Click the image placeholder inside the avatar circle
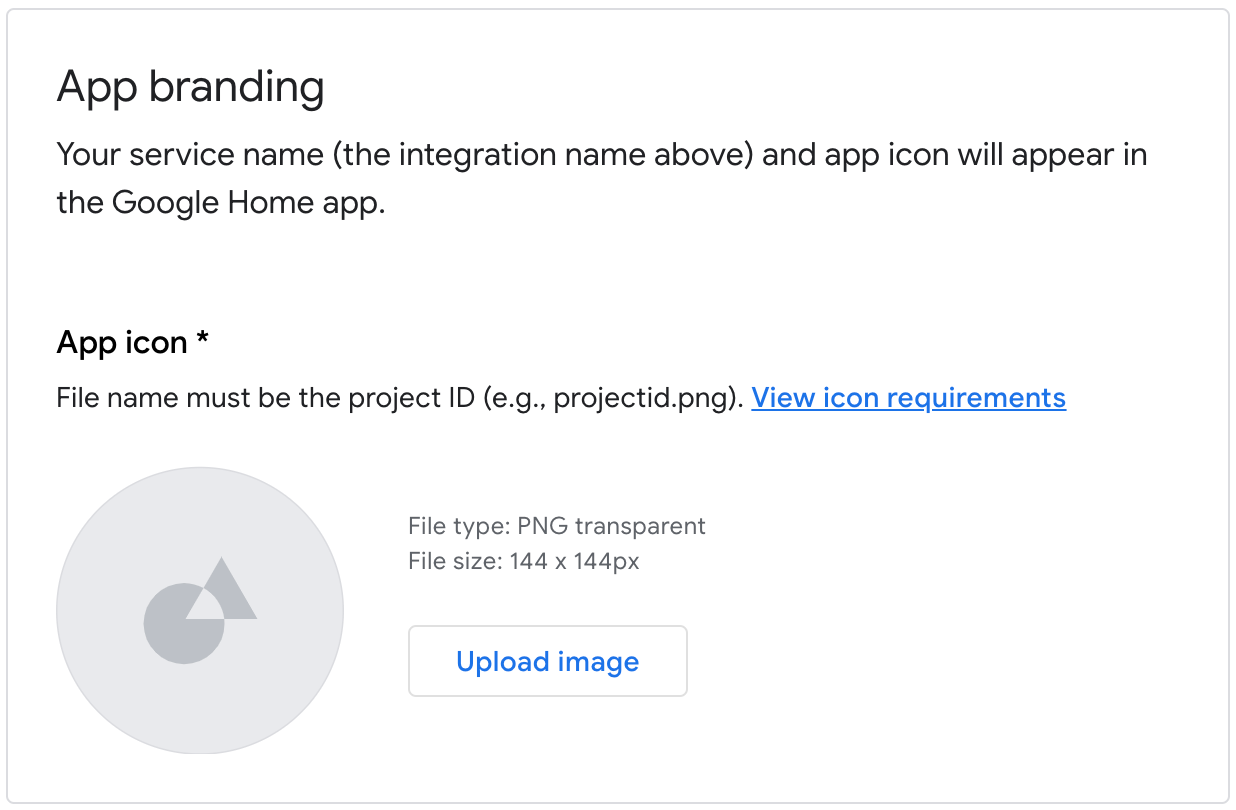Screen dimensions: 1236x810 point(199,612)
